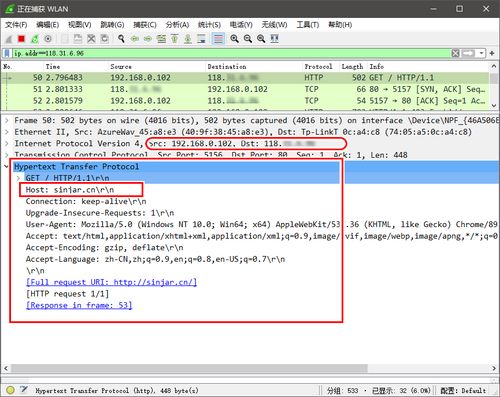
Task: Open the filter history dropdown arrow
Action: 481,53
